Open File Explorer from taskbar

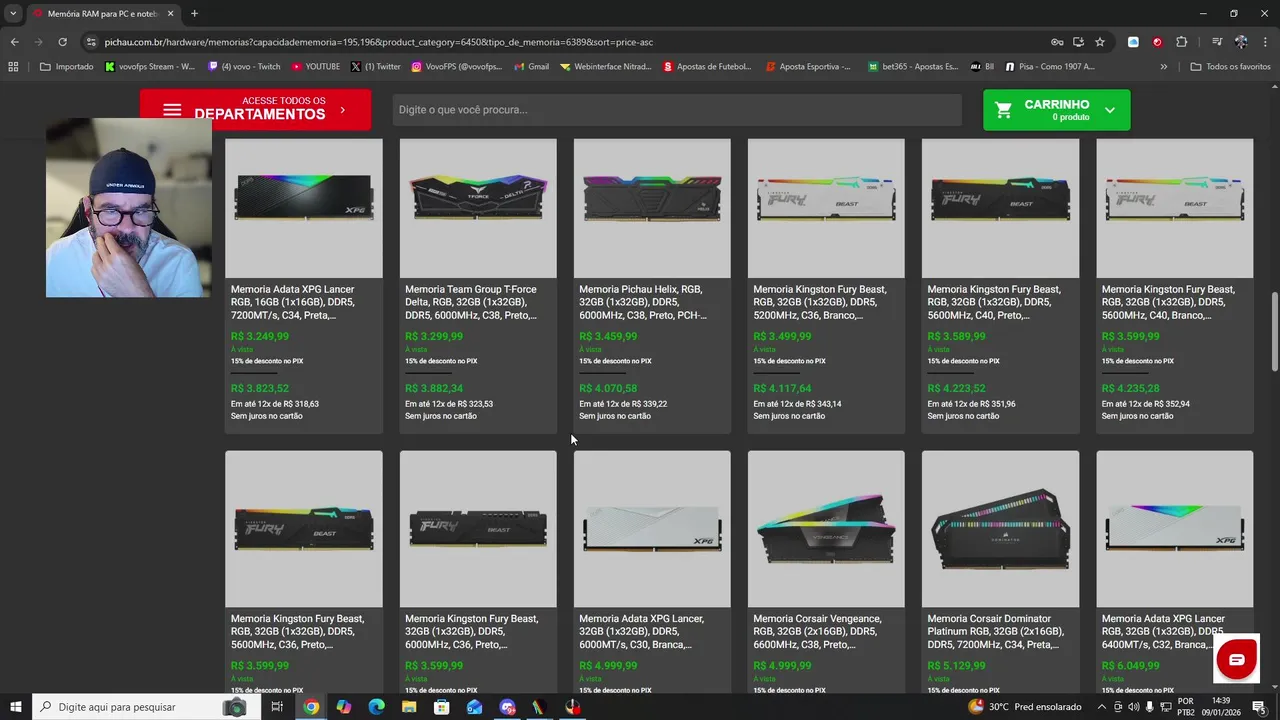pyautogui.click(x=409, y=707)
